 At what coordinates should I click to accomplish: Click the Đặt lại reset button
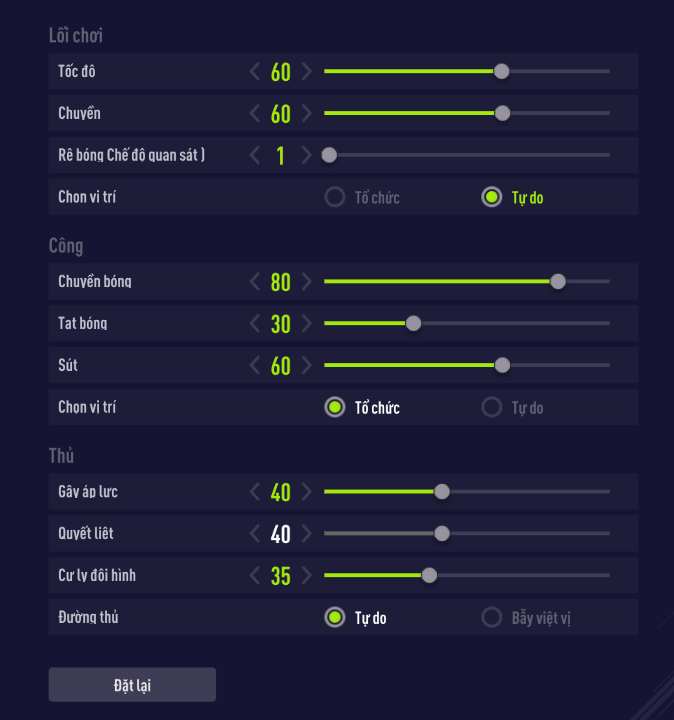coord(132,685)
